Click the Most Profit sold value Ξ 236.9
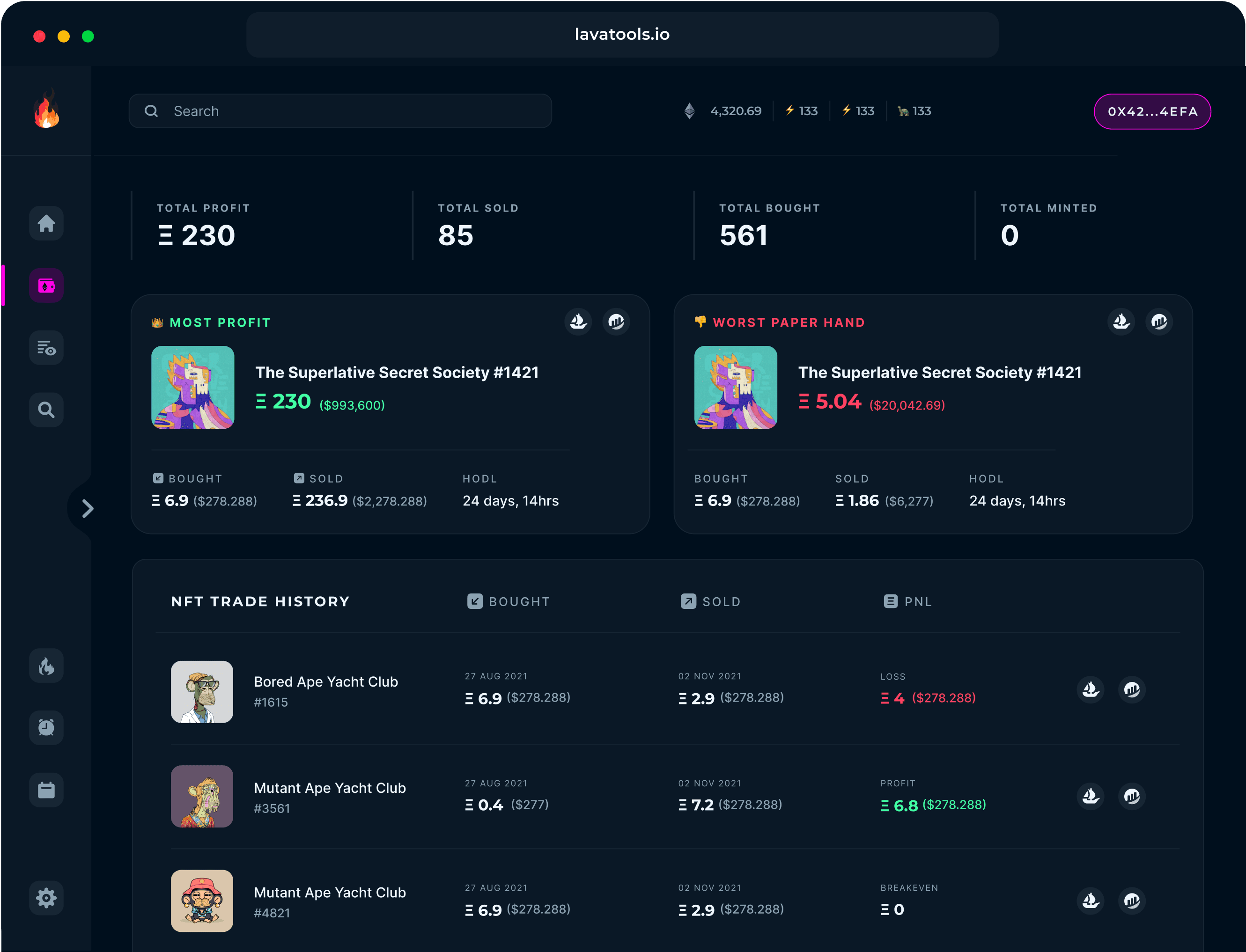The image size is (1246, 952). pyautogui.click(x=320, y=501)
